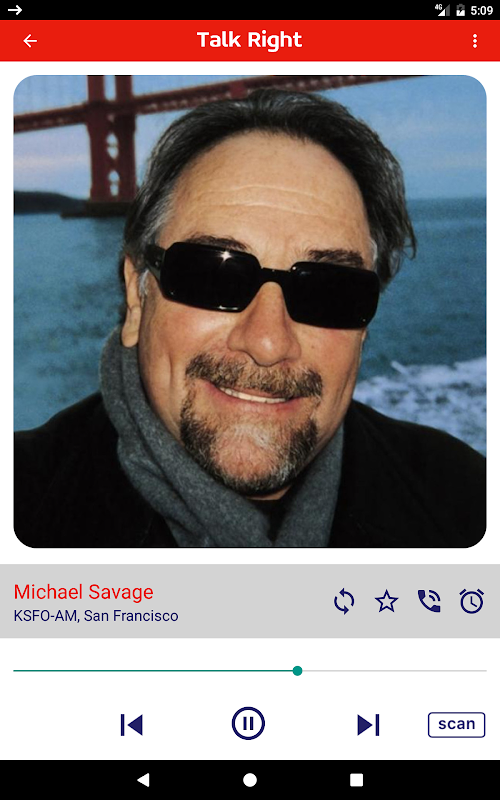Click the green slider thumb
This screenshot has height=800, width=500.
(x=297, y=671)
